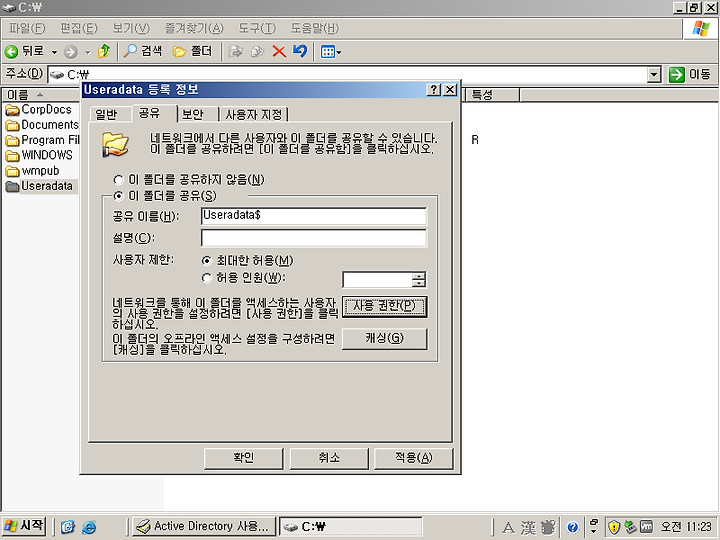The image size is (720, 540).
Task: Click the blue Undo arrow icon
Action: click(300, 51)
